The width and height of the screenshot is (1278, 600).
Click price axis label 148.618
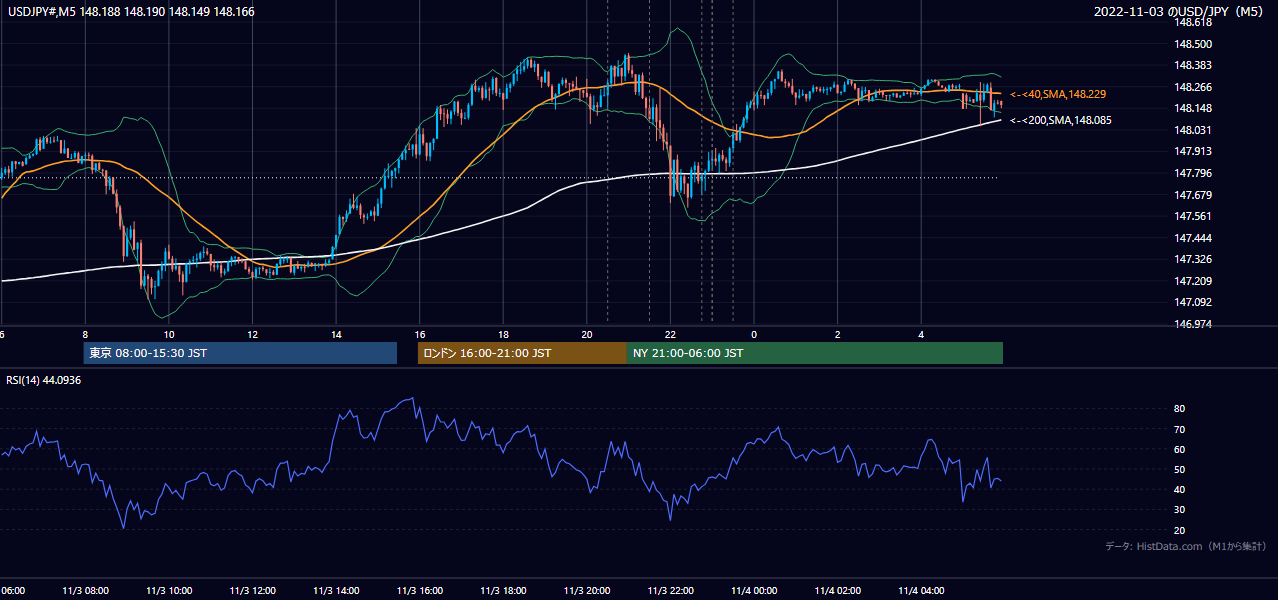pos(1194,22)
